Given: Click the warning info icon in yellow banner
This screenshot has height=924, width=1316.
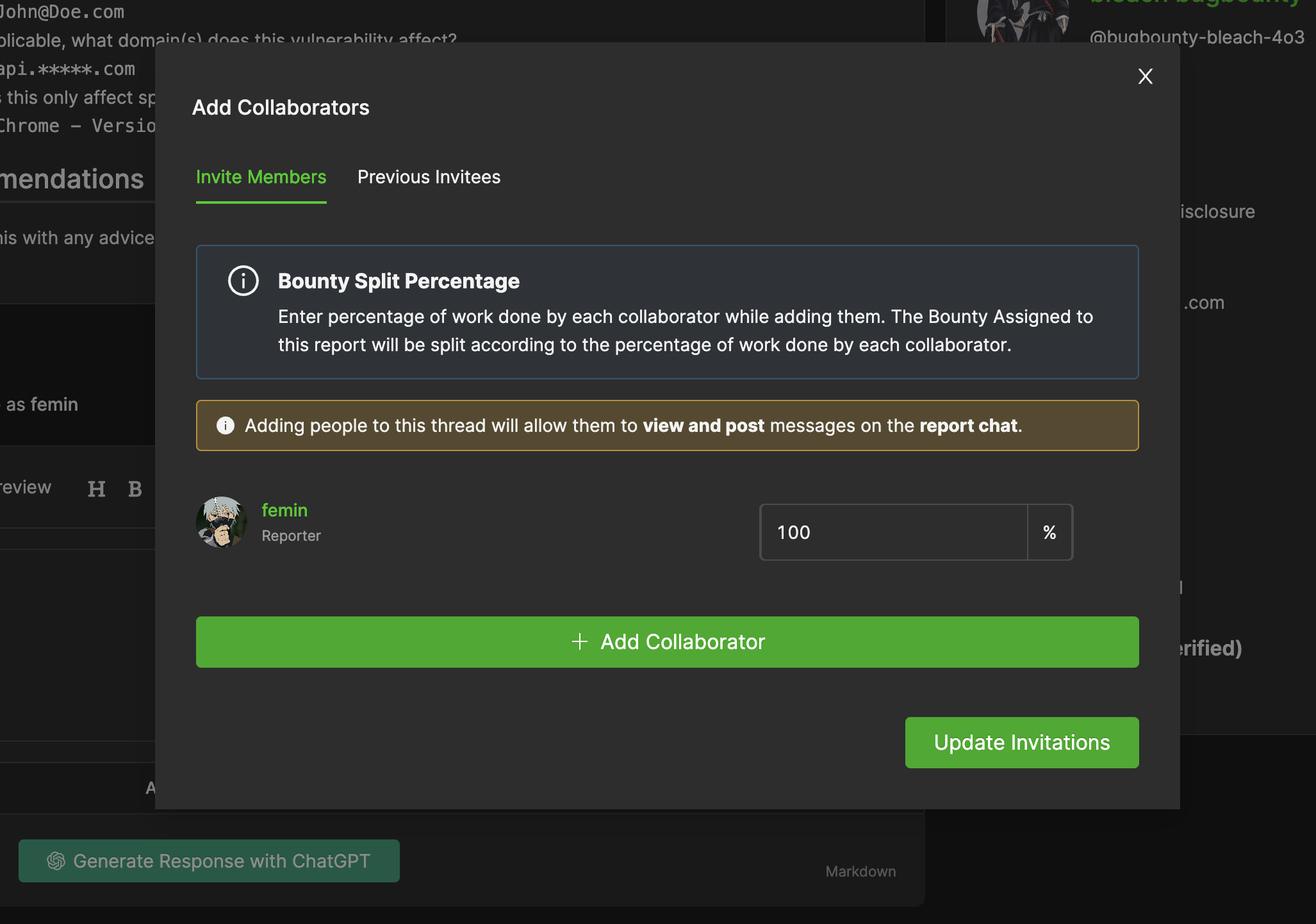Looking at the screenshot, I should point(226,425).
